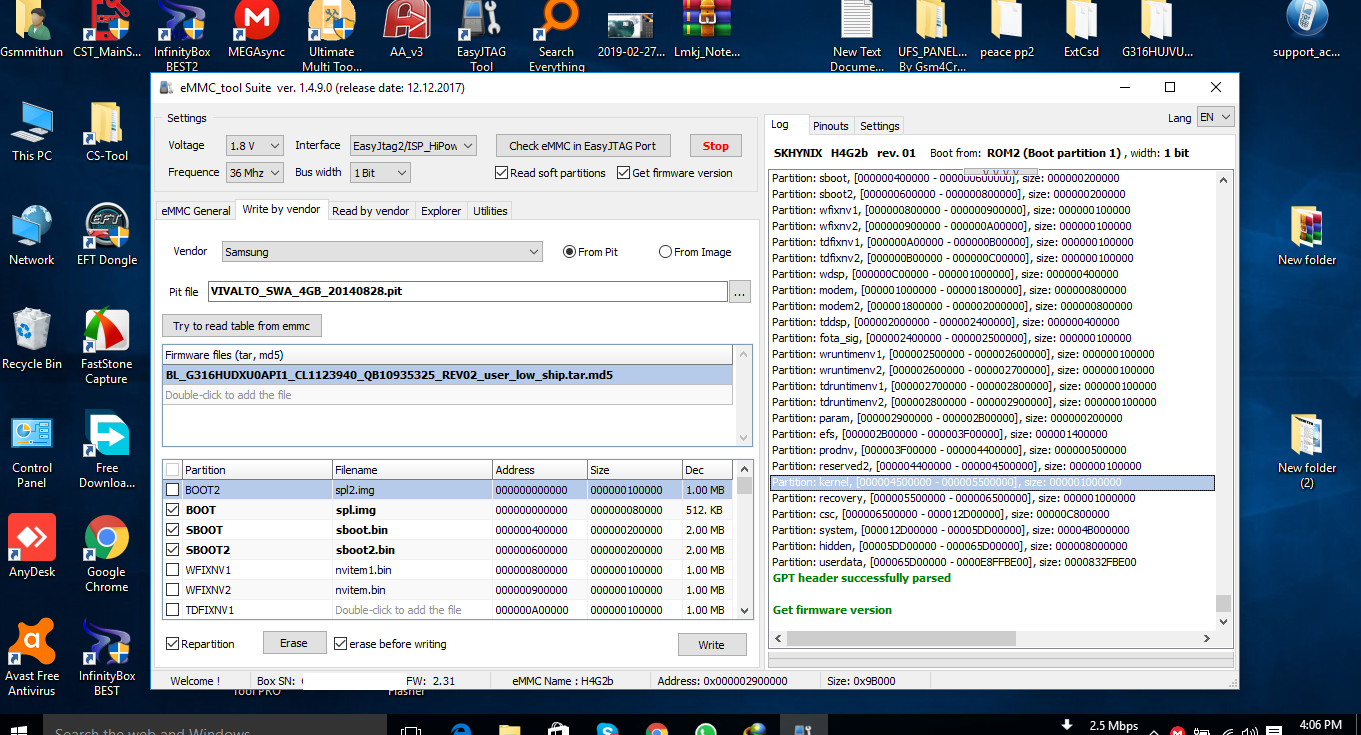Expand the Vendor Samsung dropdown
The height and width of the screenshot is (735, 1361).
click(382, 252)
